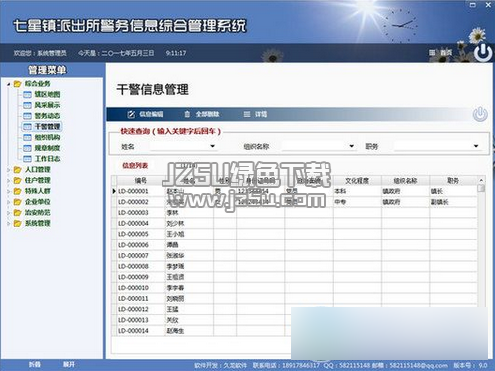Select the row cell LD-000003

pos(141,213)
